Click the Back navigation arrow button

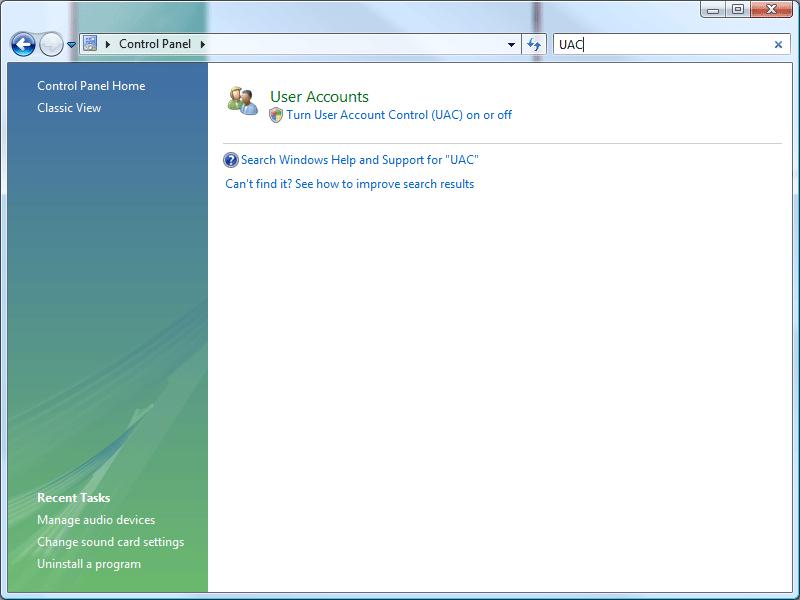23,44
